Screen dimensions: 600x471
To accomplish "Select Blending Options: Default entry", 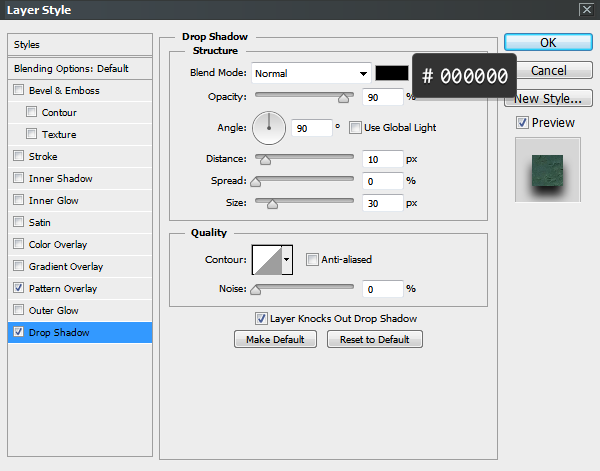I will 72,69.
